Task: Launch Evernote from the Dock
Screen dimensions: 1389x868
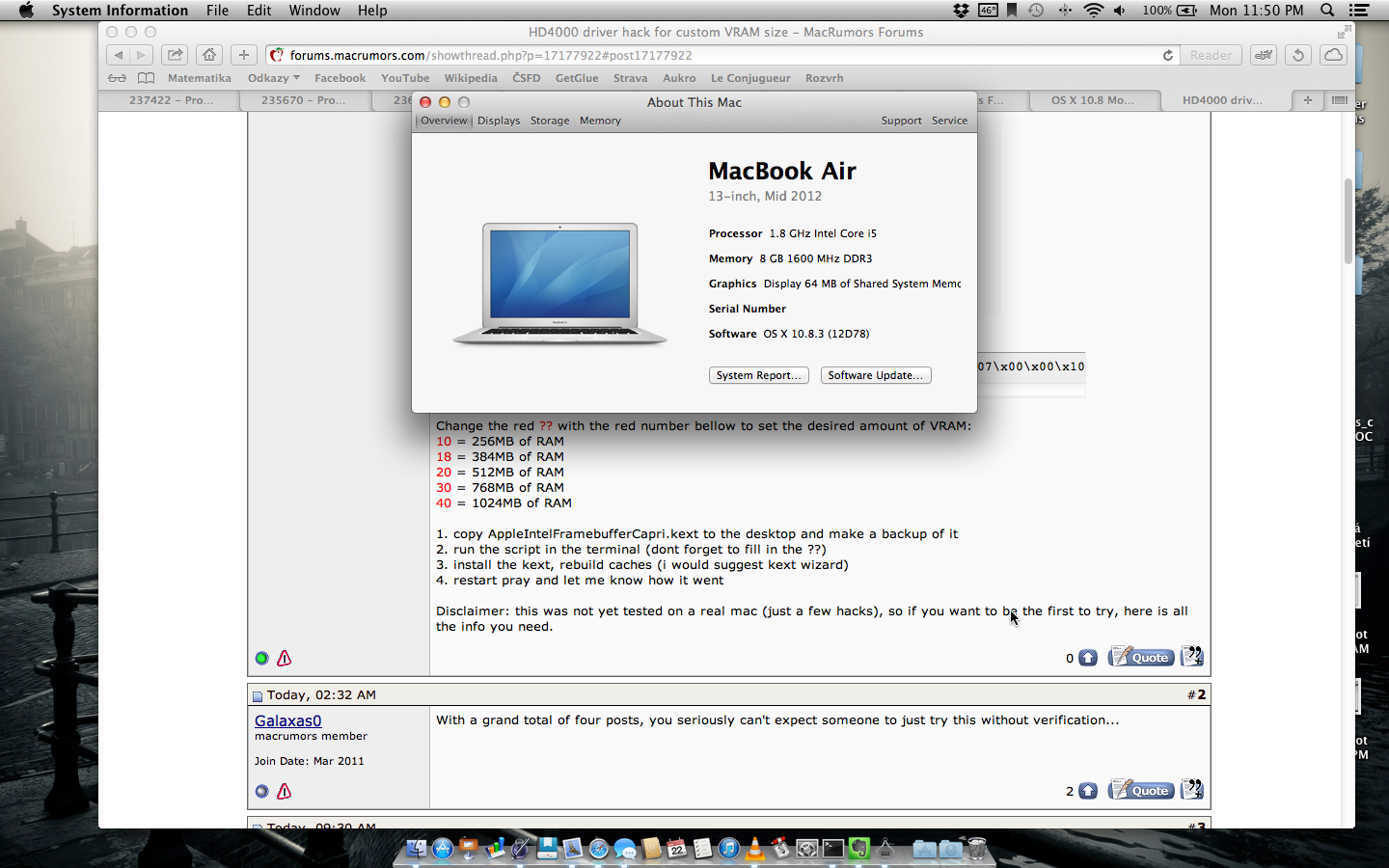Action: (858, 849)
